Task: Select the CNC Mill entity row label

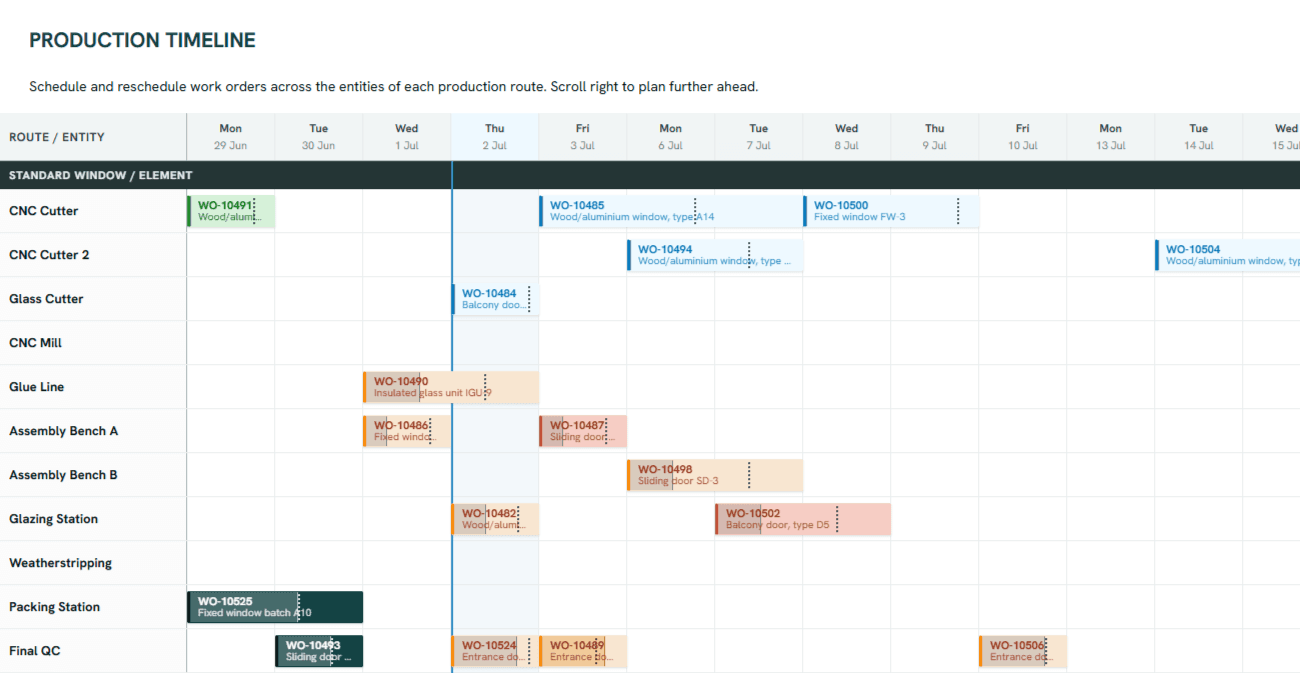Action: [x=36, y=343]
